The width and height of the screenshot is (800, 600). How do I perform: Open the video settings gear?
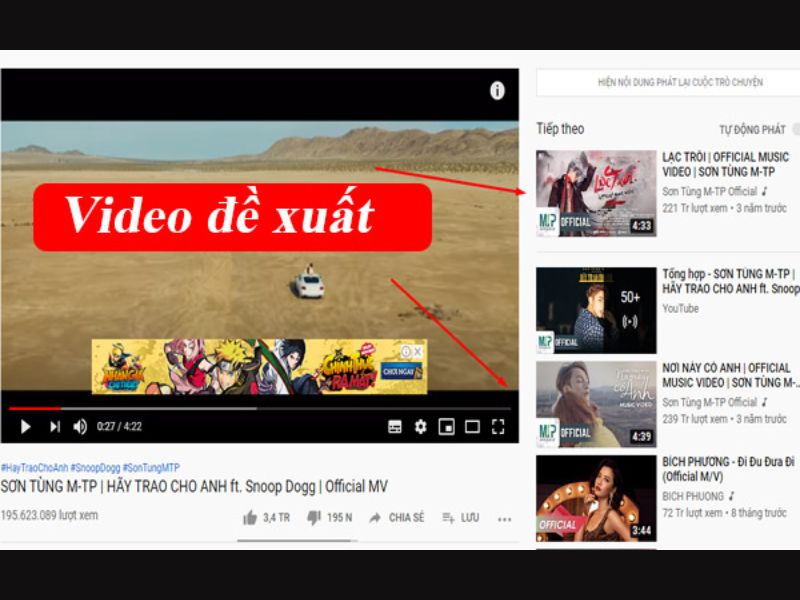pyautogui.click(x=420, y=427)
